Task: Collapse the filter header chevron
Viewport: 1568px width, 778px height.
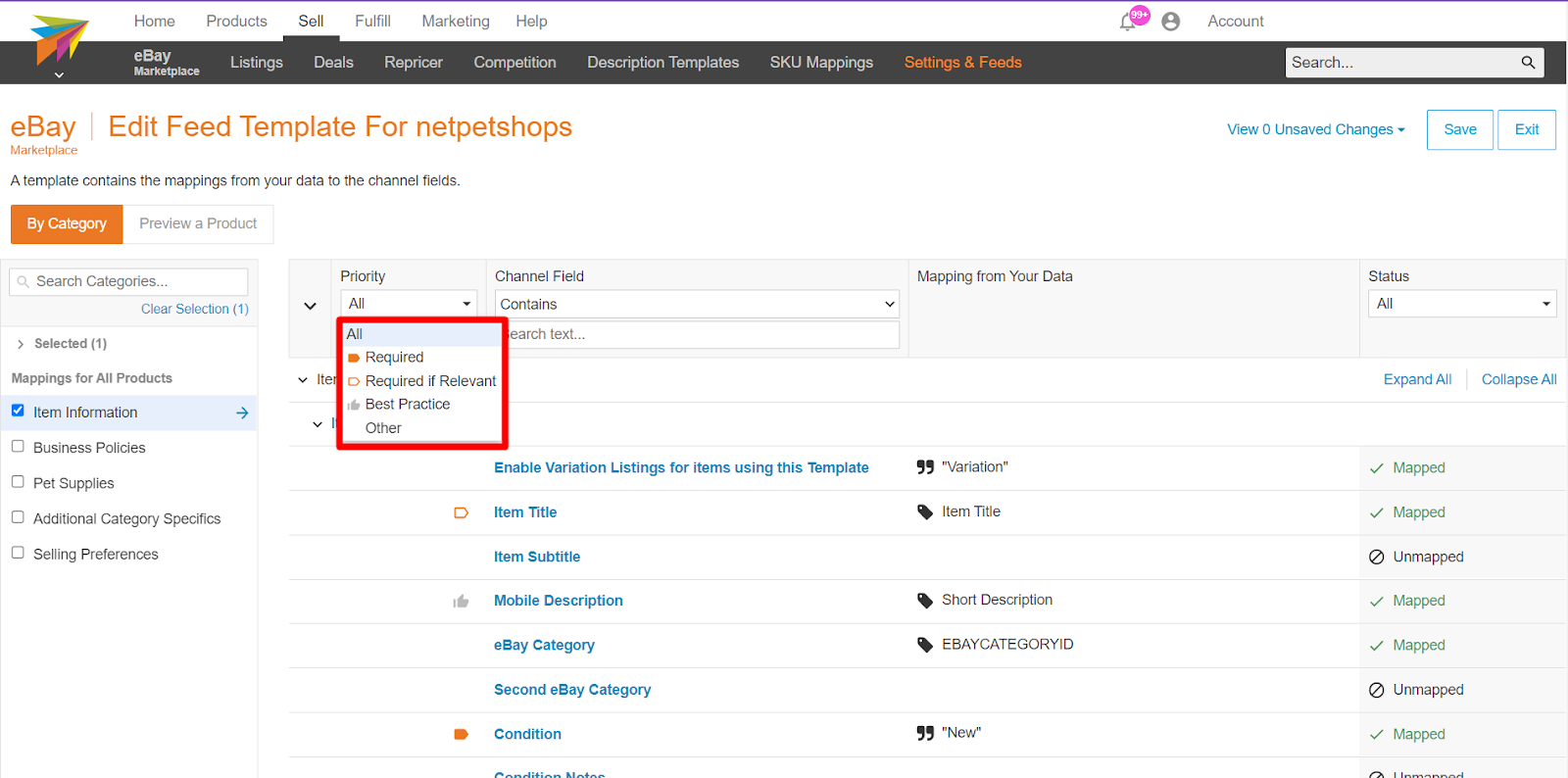Action: point(310,306)
